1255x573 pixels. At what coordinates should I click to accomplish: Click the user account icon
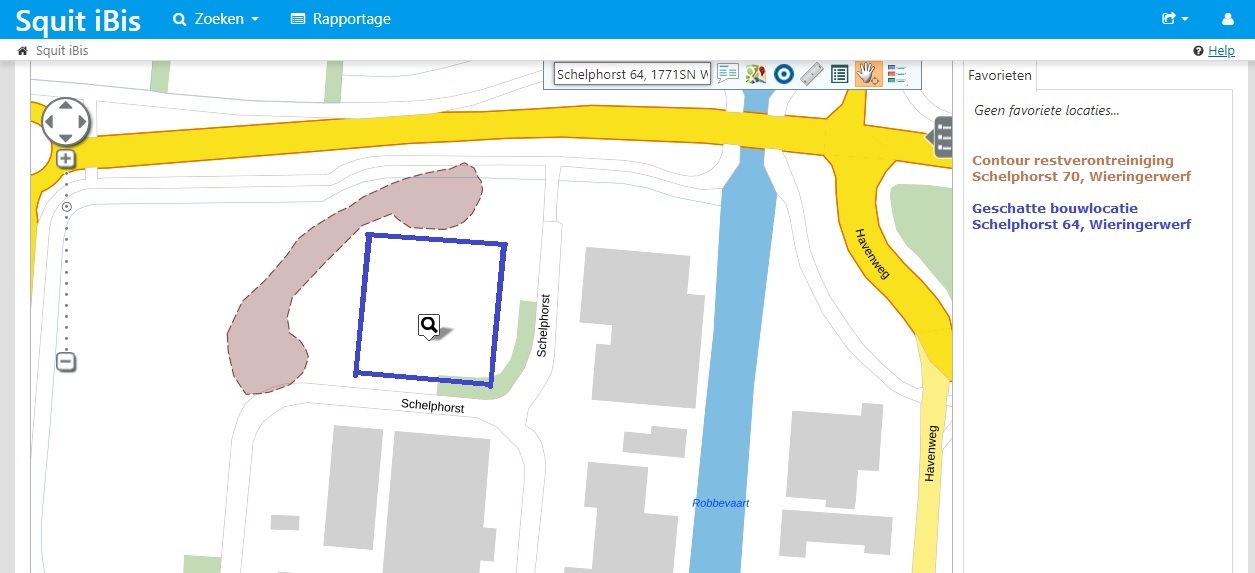[1228, 19]
